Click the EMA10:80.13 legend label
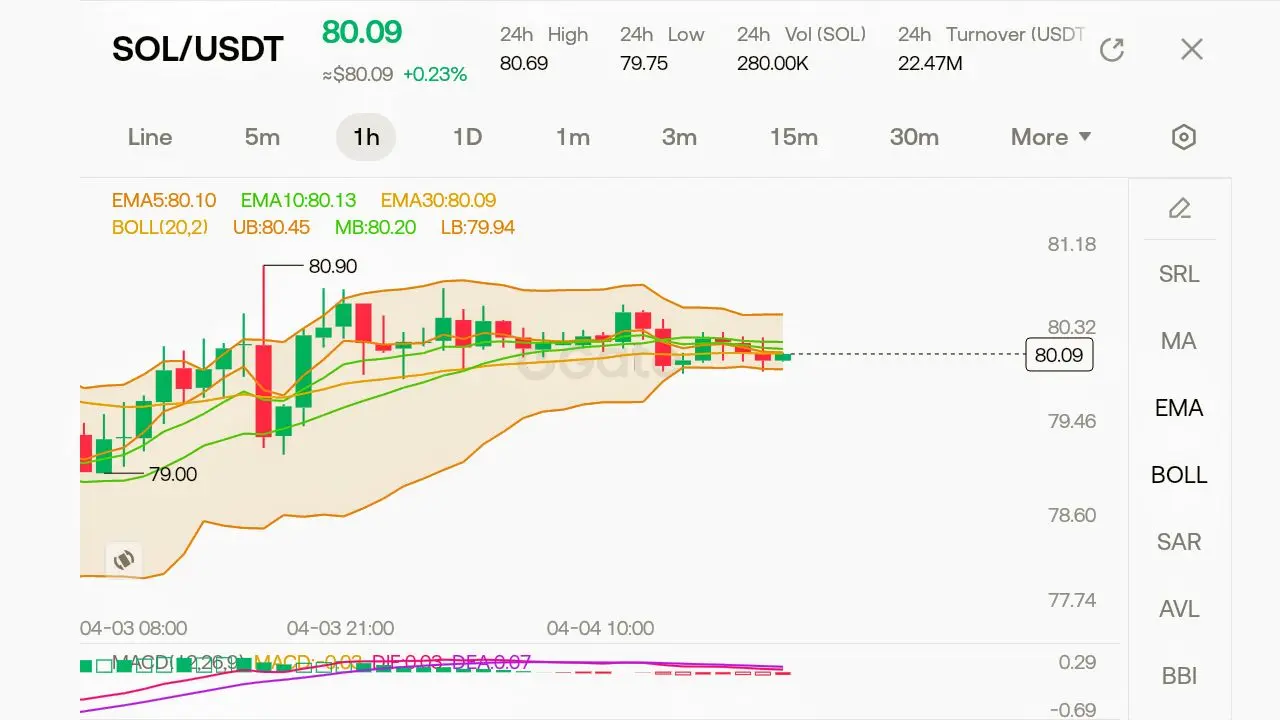The height and width of the screenshot is (720, 1280). [298, 201]
